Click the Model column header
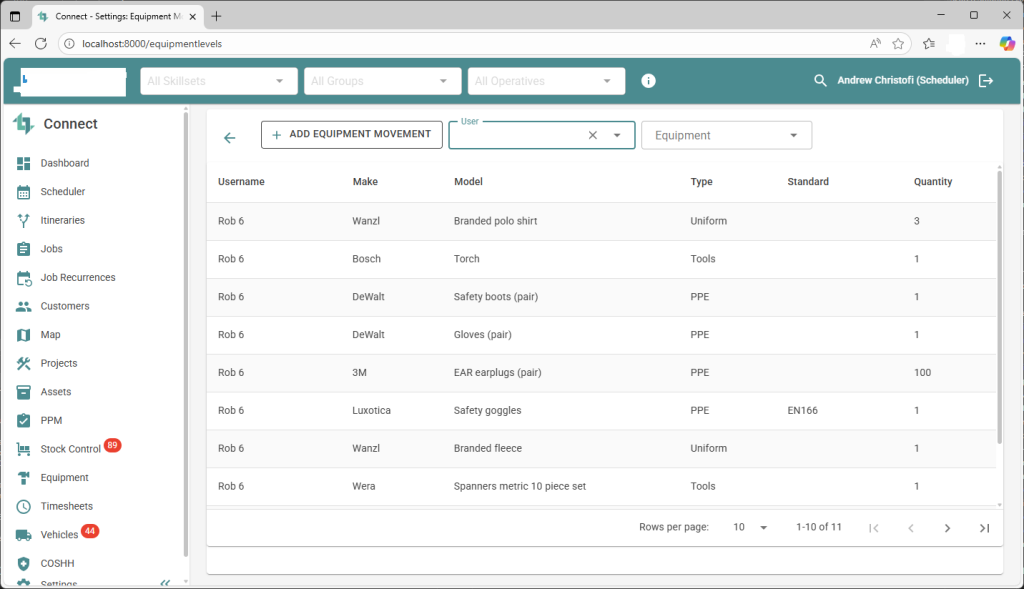This screenshot has width=1024, height=589. tap(468, 182)
